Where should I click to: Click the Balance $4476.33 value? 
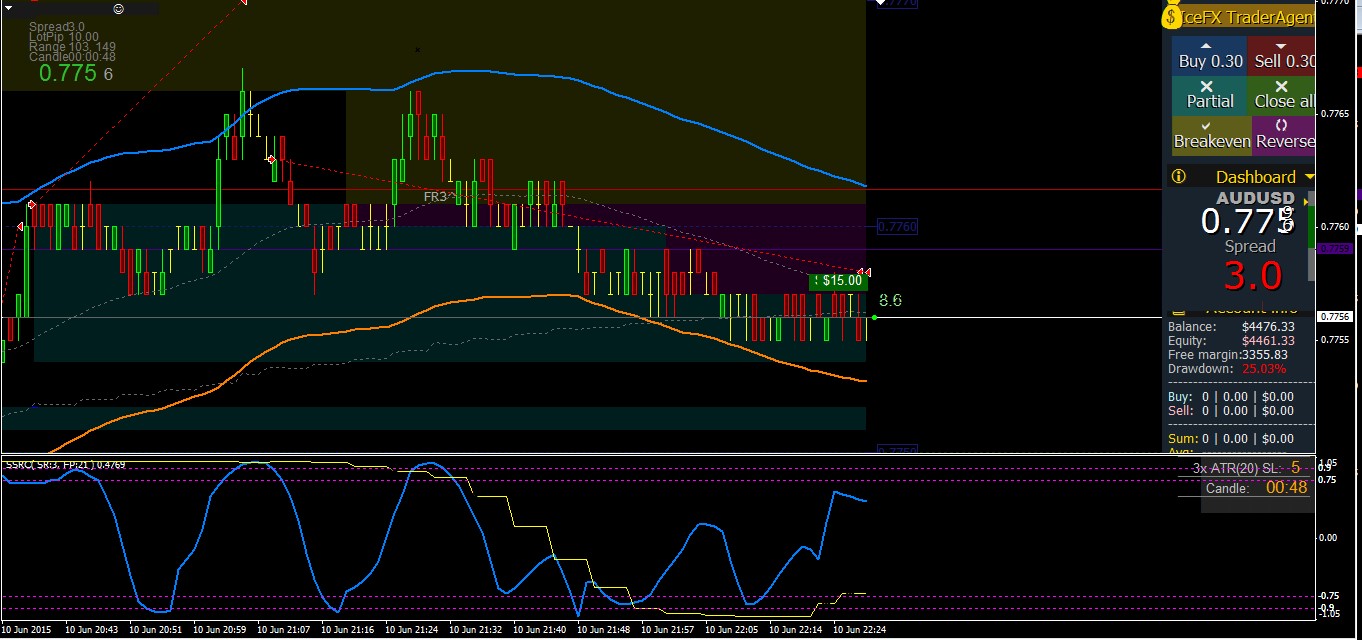tap(1268, 327)
